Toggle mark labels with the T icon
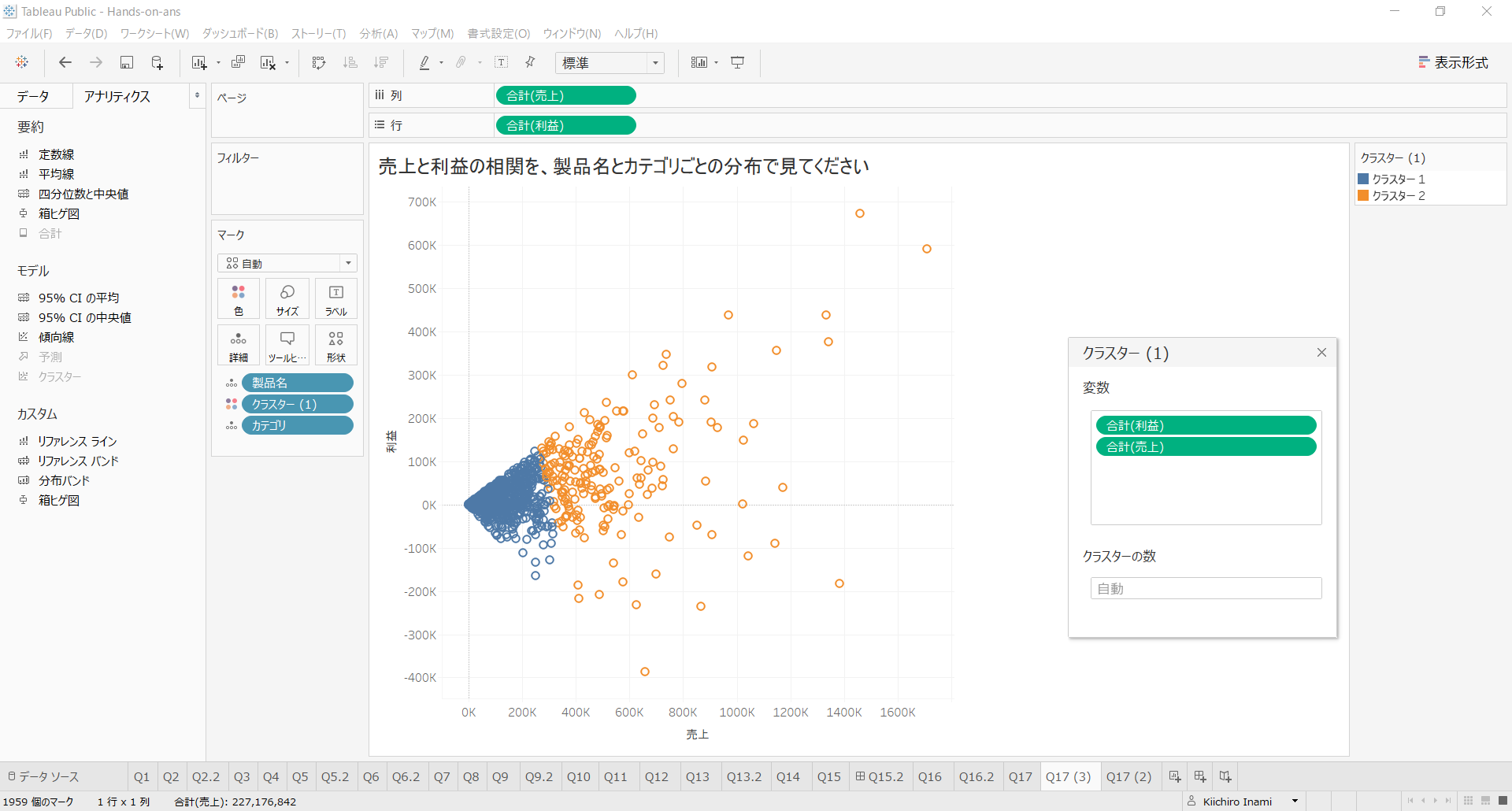This screenshot has height=811, width=1512. pos(501,62)
